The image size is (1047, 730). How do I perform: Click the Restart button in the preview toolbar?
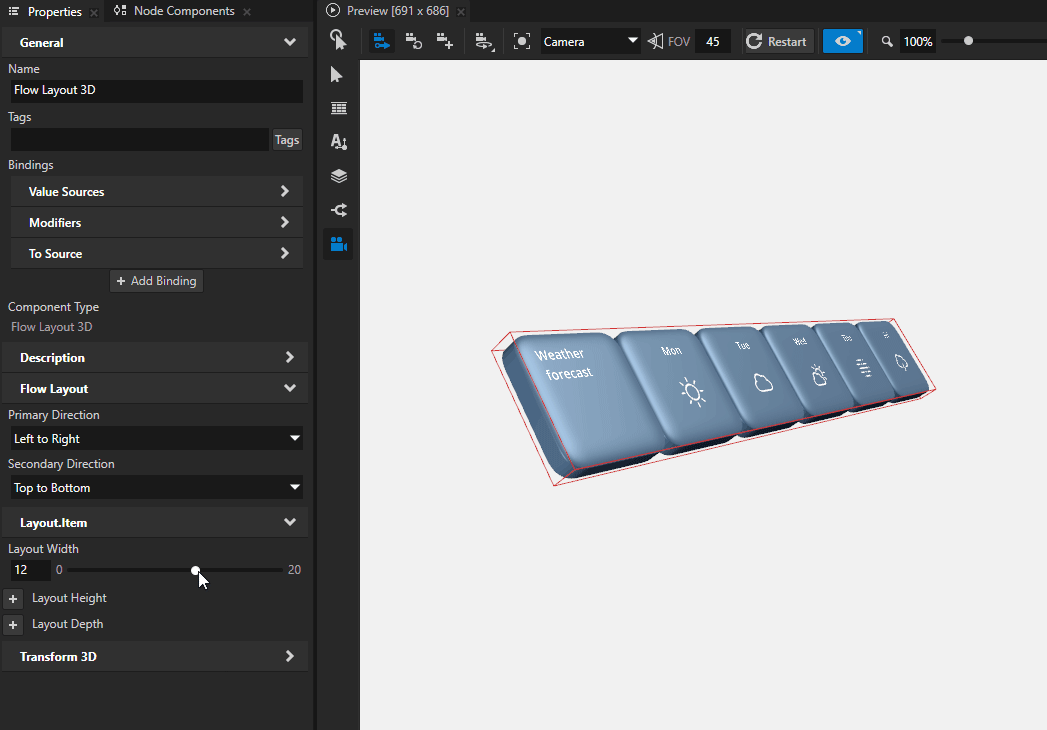(x=777, y=41)
